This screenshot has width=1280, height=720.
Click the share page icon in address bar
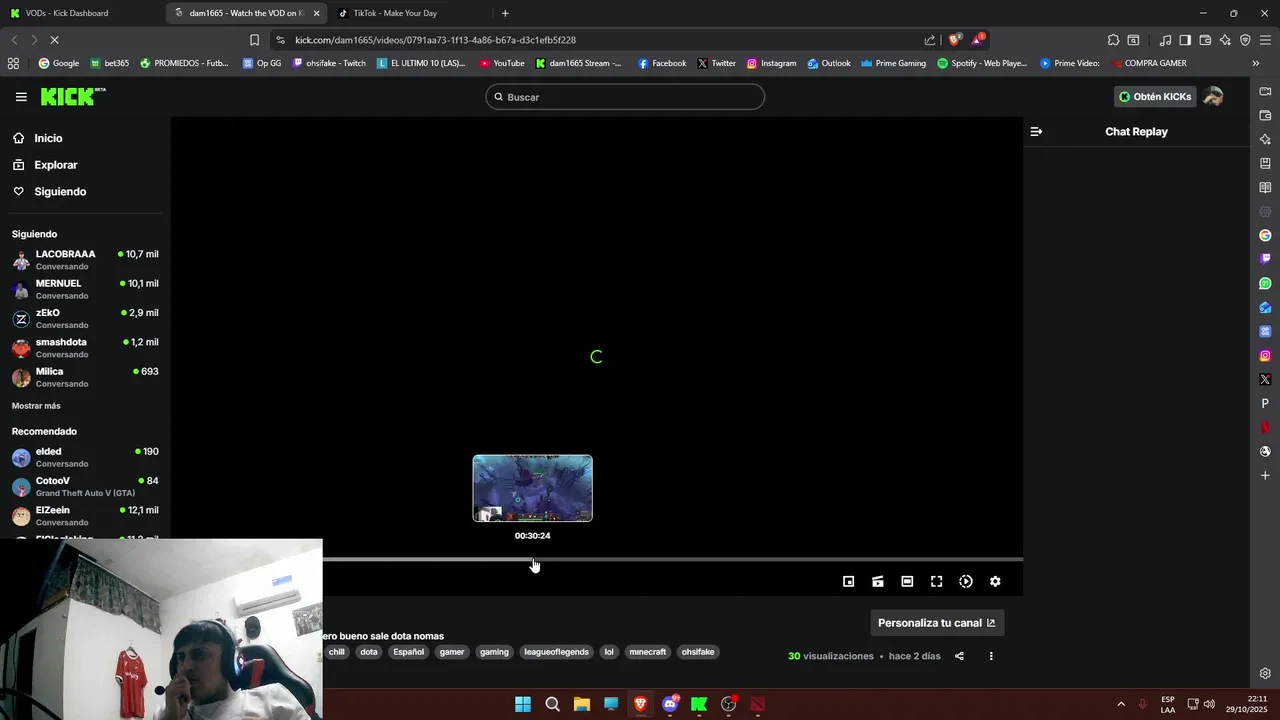point(930,40)
